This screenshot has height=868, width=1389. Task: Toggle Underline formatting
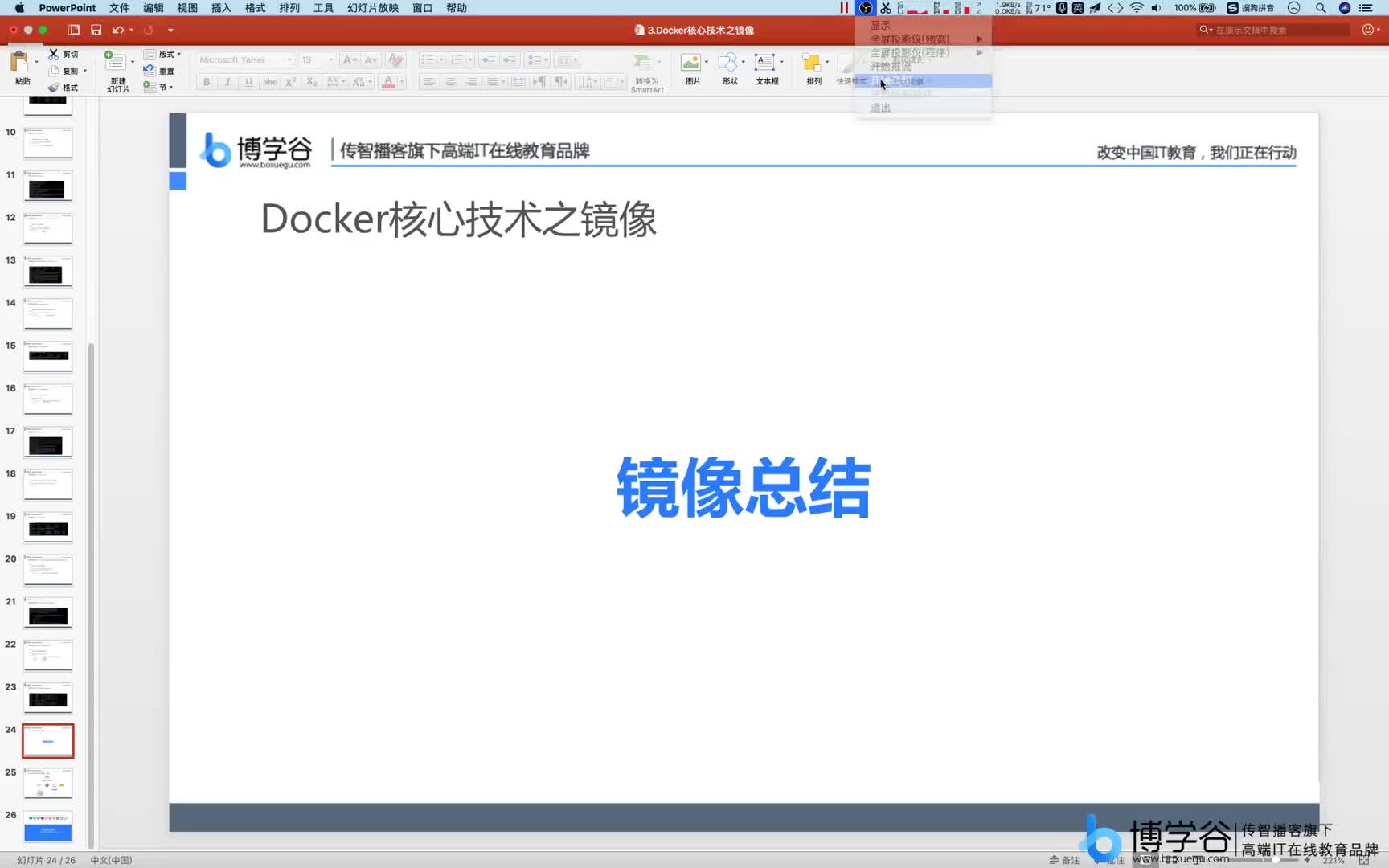248,82
